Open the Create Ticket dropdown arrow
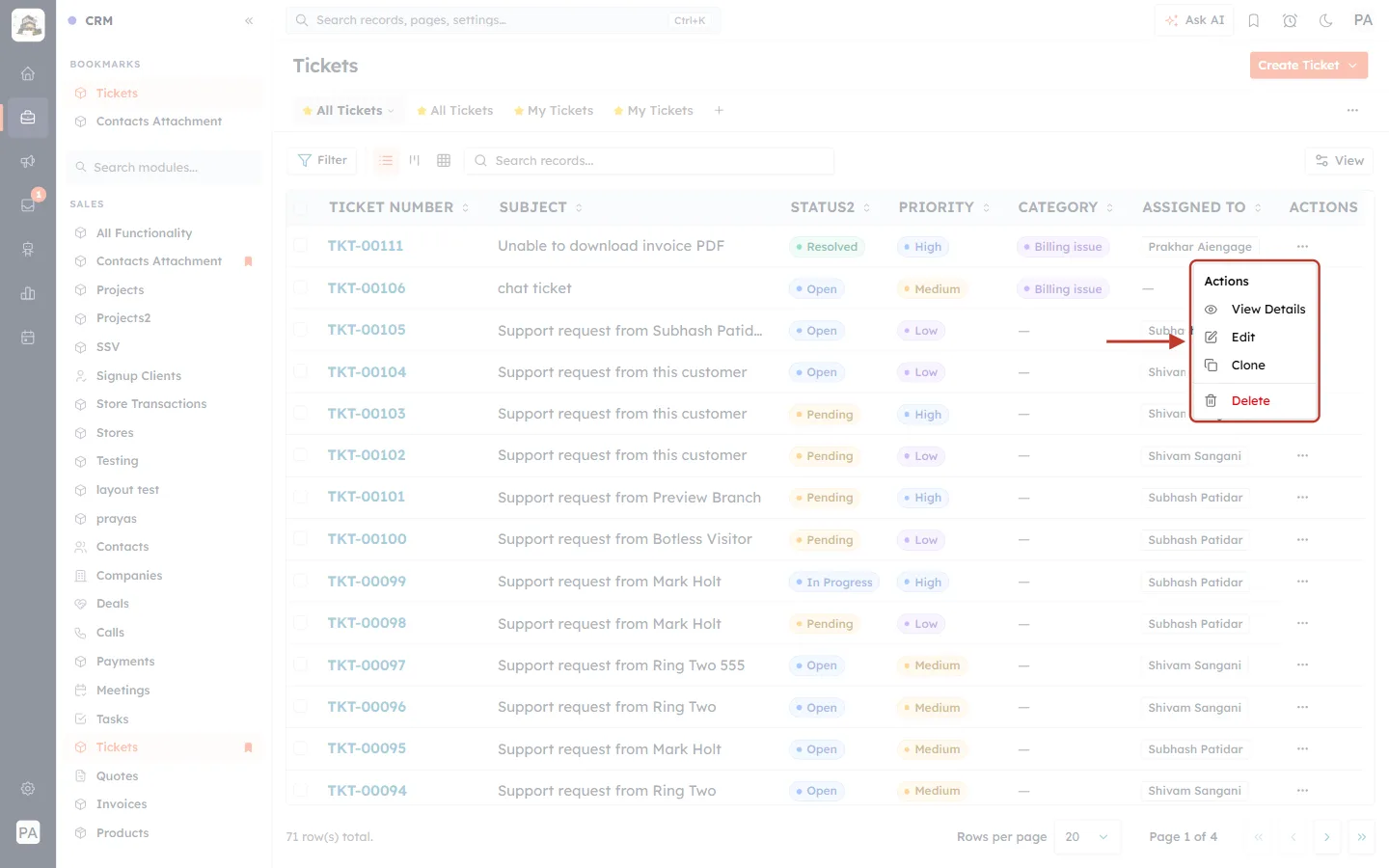 pos(1353,66)
